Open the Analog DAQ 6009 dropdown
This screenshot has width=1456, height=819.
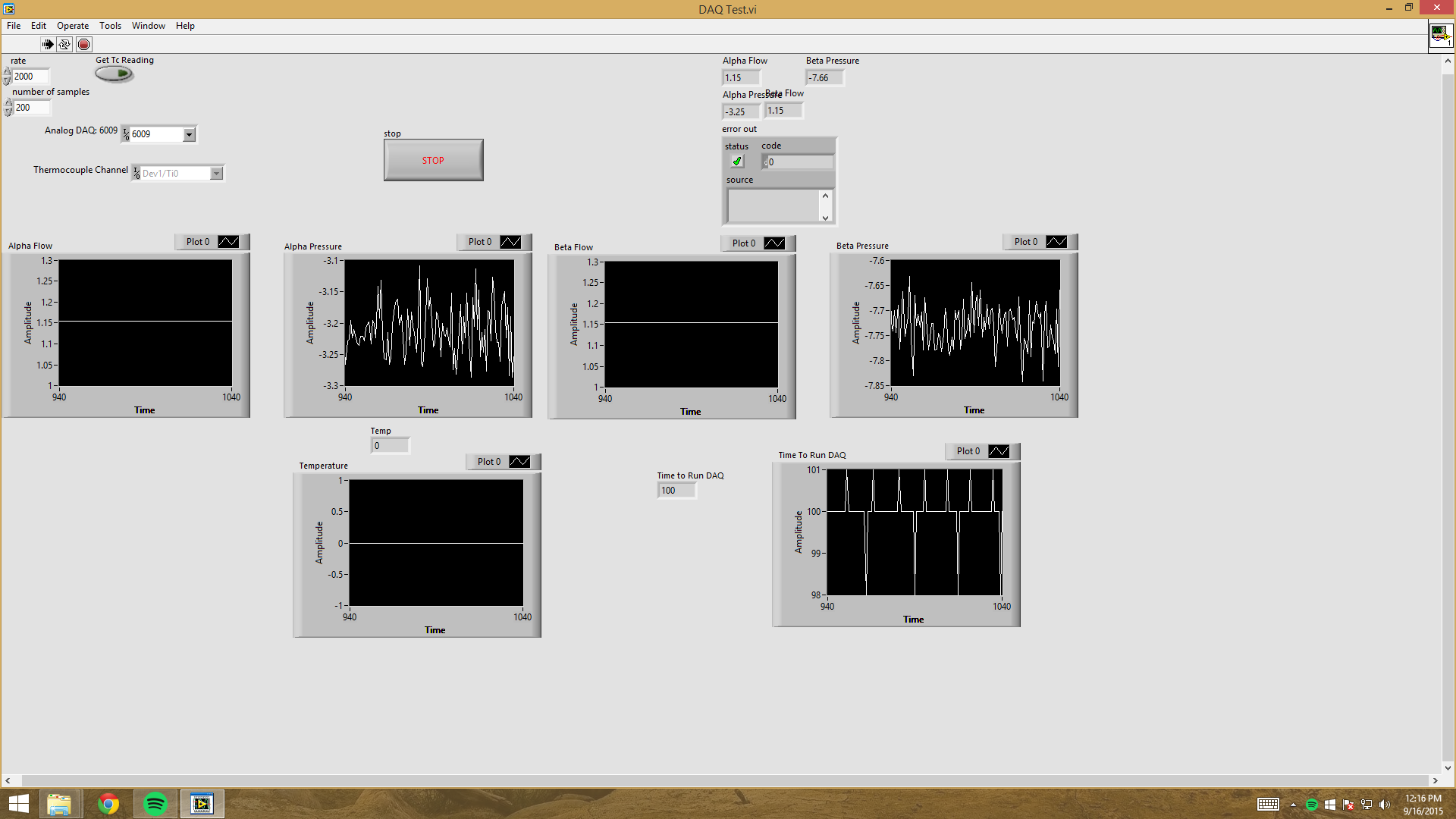190,134
